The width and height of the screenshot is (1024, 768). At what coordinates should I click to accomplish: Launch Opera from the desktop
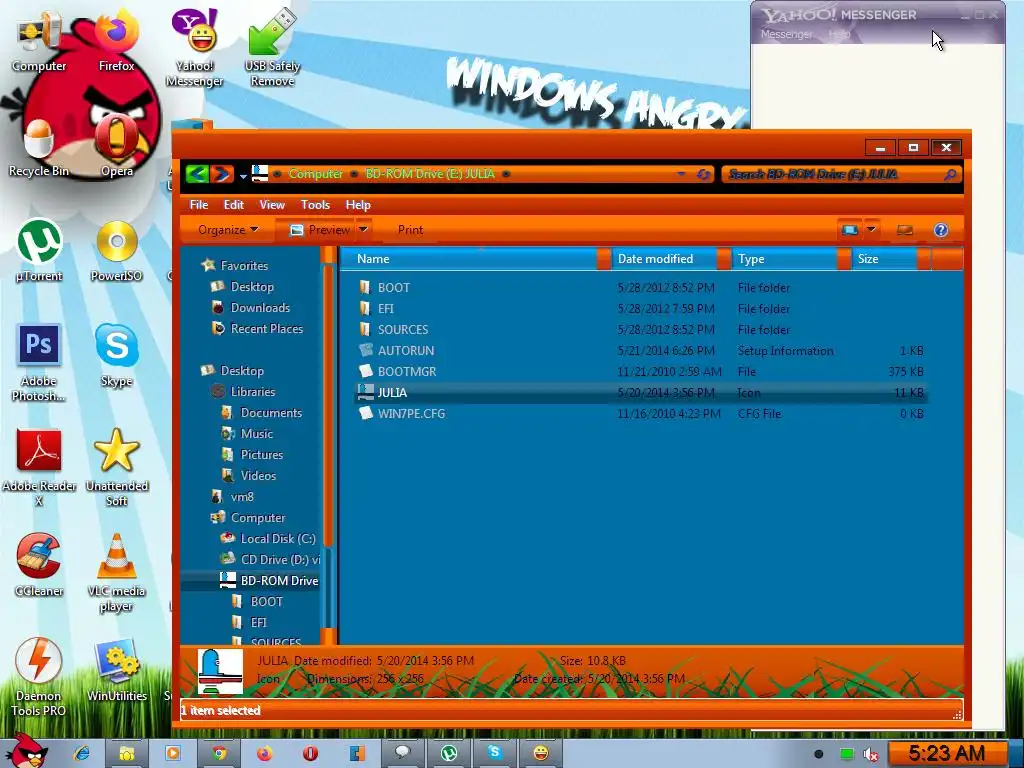click(117, 147)
